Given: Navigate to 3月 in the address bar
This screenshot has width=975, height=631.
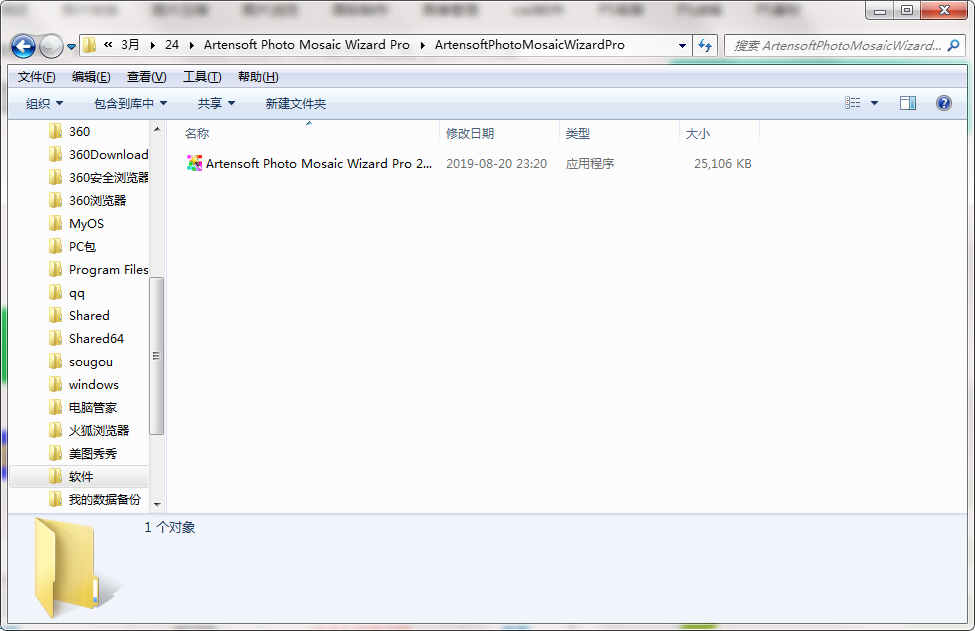Looking at the screenshot, I should tap(130, 45).
